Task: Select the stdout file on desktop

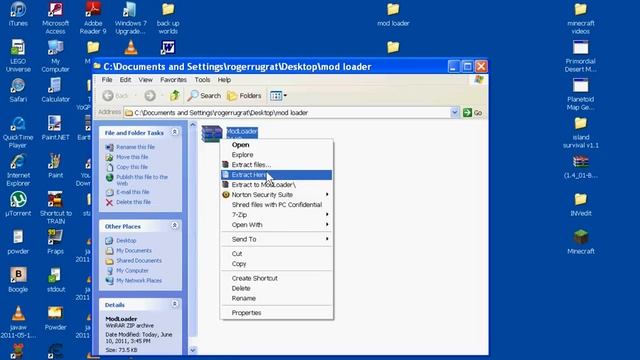Action: pos(56,280)
